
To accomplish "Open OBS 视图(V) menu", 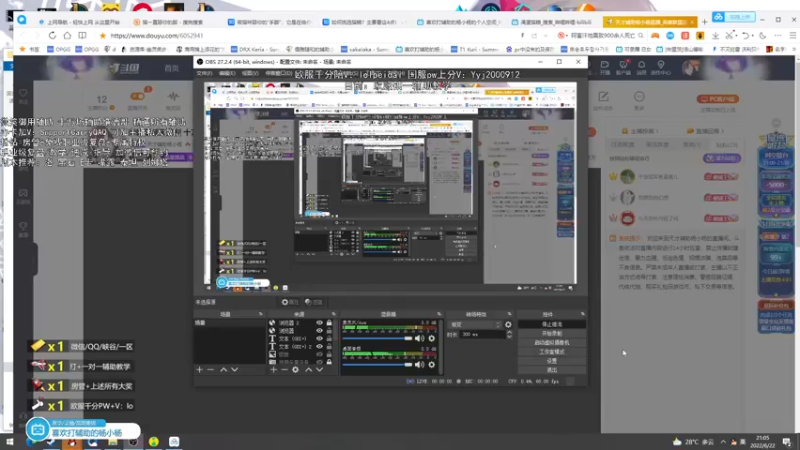I will click(250, 73).
